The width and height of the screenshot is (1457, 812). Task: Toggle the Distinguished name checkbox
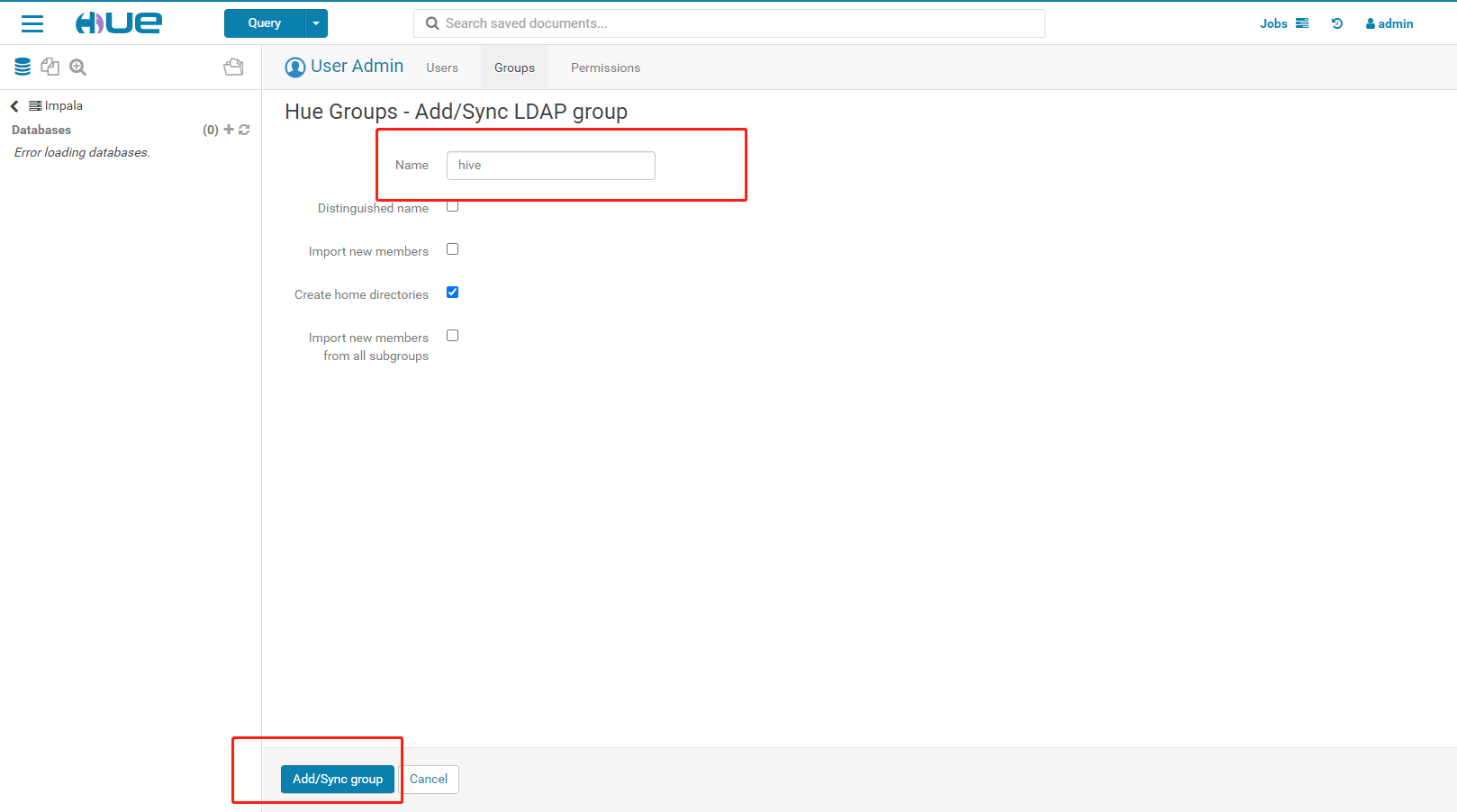click(x=453, y=206)
